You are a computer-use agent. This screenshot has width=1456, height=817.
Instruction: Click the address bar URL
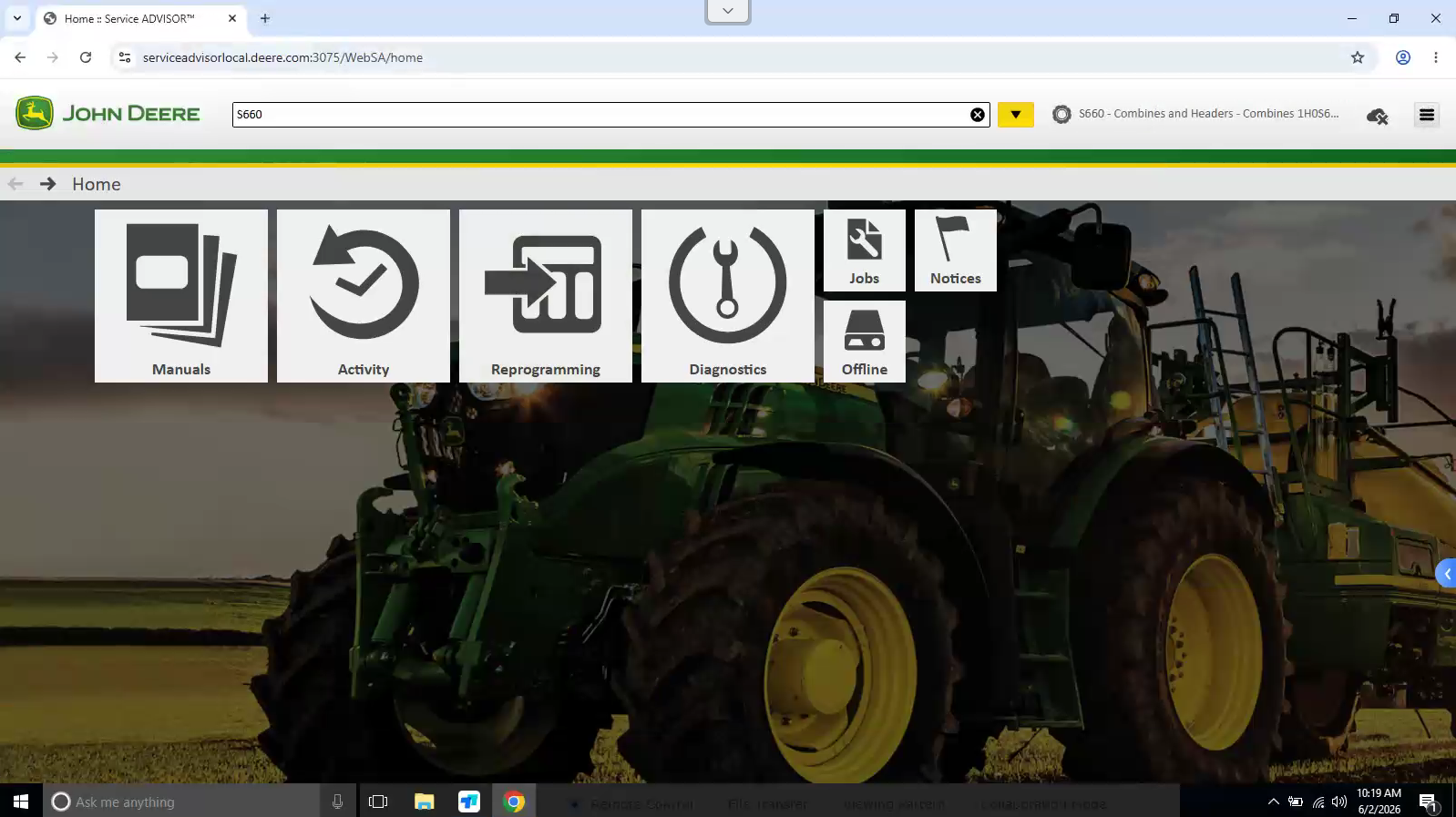[x=282, y=57]
